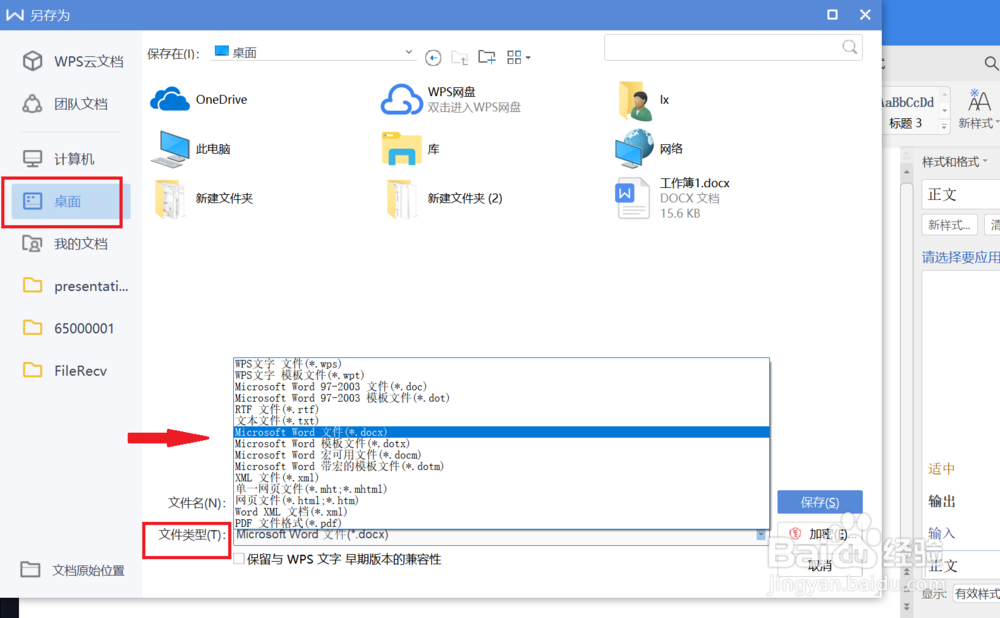This screenshot has height=618, width=1000.
Task: Click the search magnifier icon
Action: pos(849,47)
